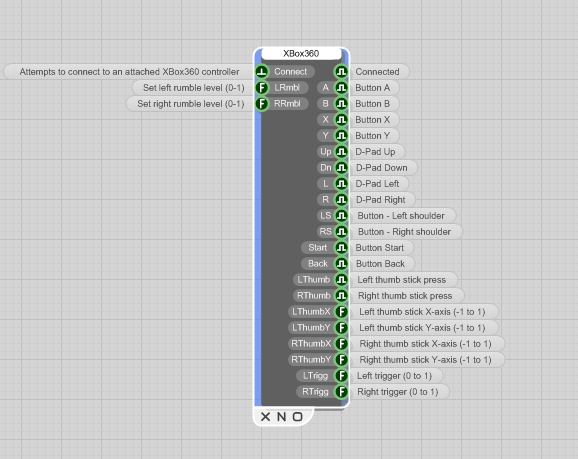Select the LTrigg output label

(315, 376)
